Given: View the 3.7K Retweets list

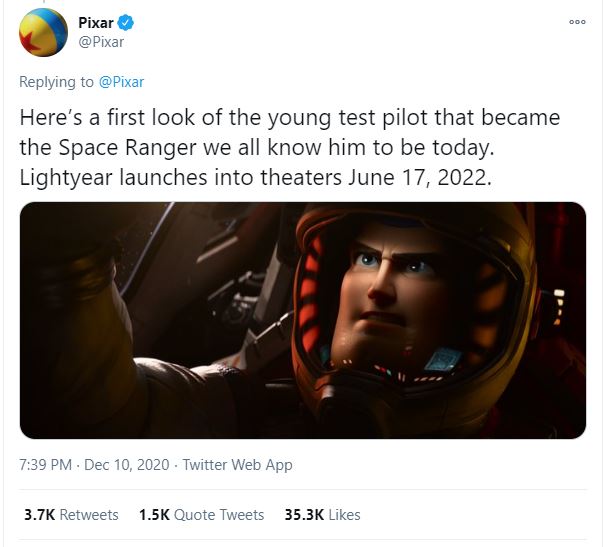Looking at the screenshot, I should coord(71,515).
